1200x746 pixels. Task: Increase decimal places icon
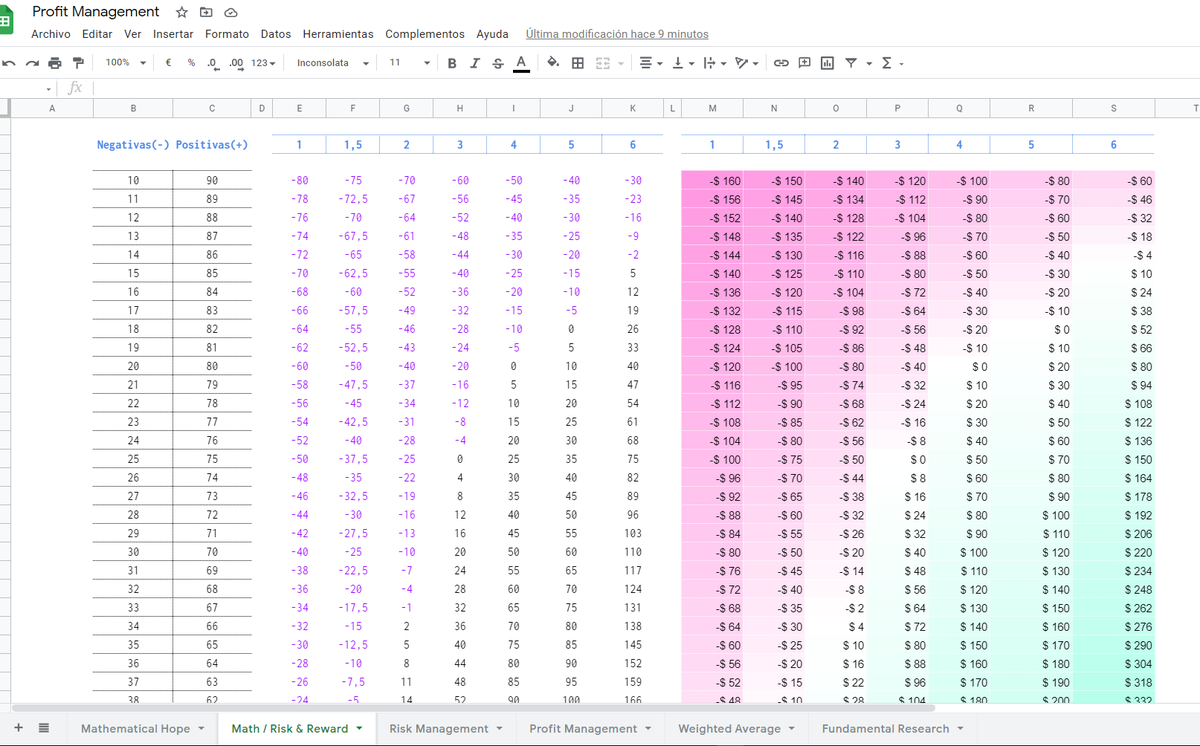pyautogui.click(x=236, y=63)
